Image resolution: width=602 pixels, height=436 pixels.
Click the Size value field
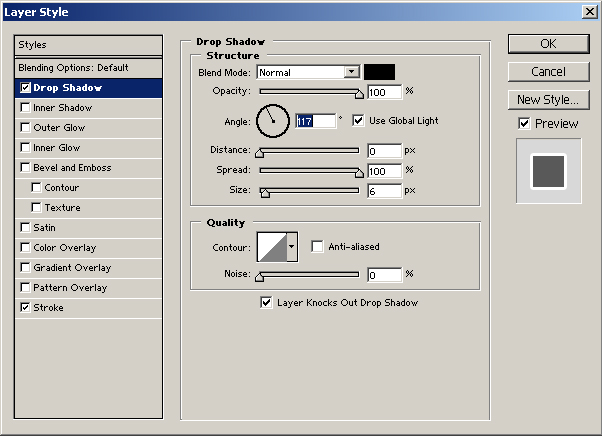[x=385, y=191]
